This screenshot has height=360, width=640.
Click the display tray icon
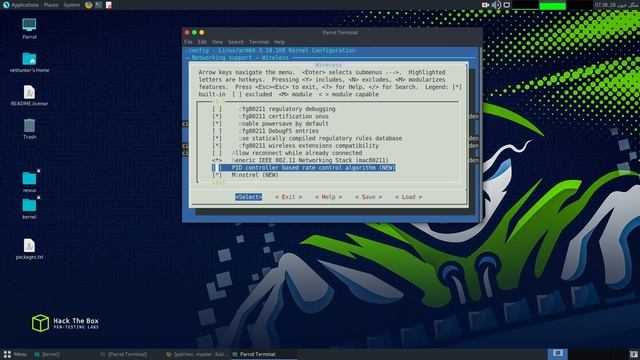click(507, 5)
